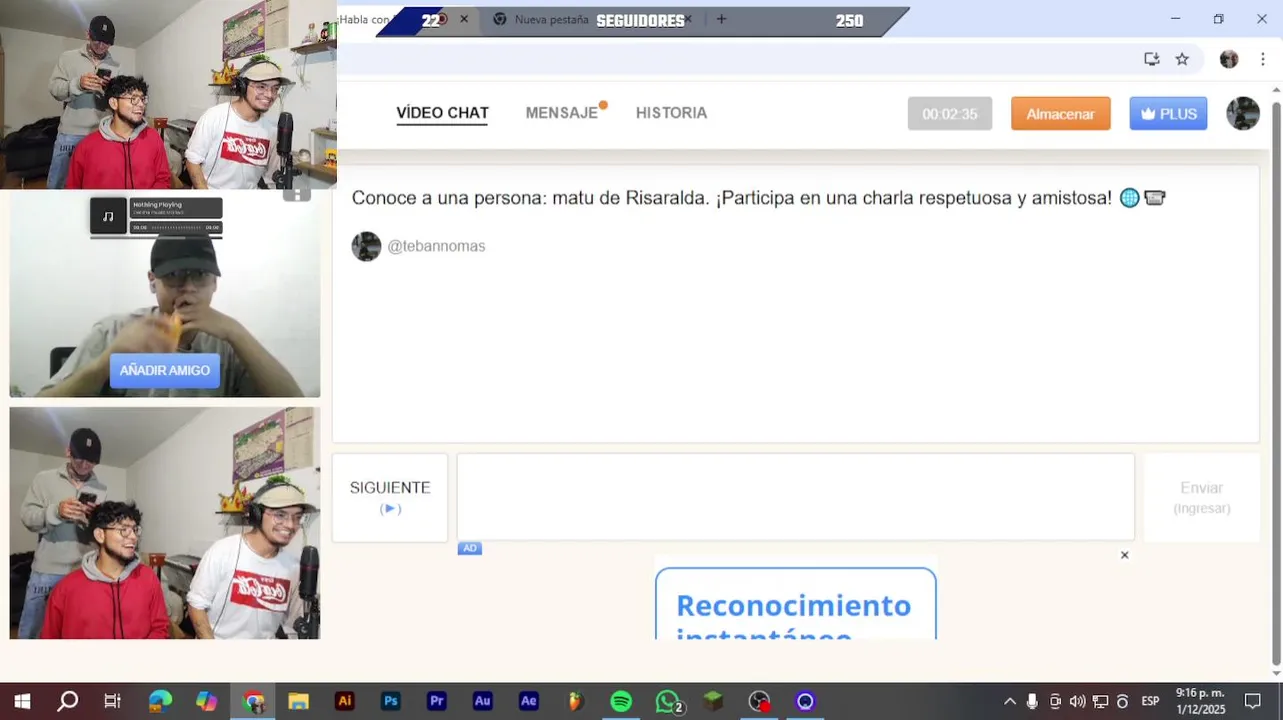
Task: Switch to the VÍDEO CHAT tab
Action: 442,113
